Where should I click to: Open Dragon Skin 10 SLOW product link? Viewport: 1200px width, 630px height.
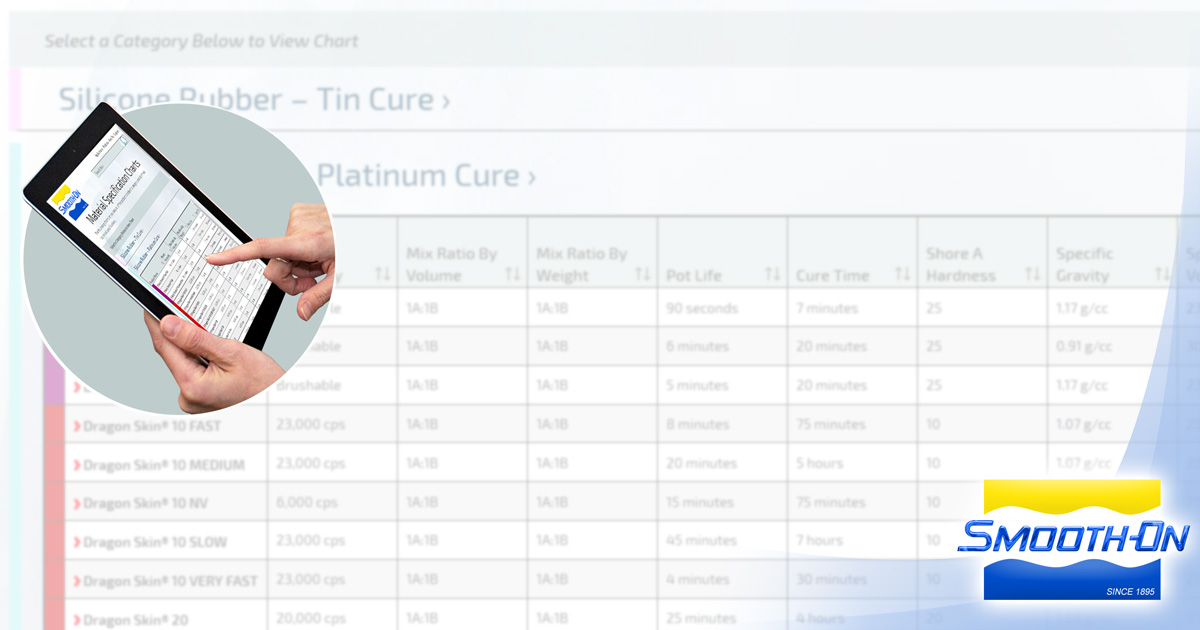pyautogui.click(x=155, y=543)
